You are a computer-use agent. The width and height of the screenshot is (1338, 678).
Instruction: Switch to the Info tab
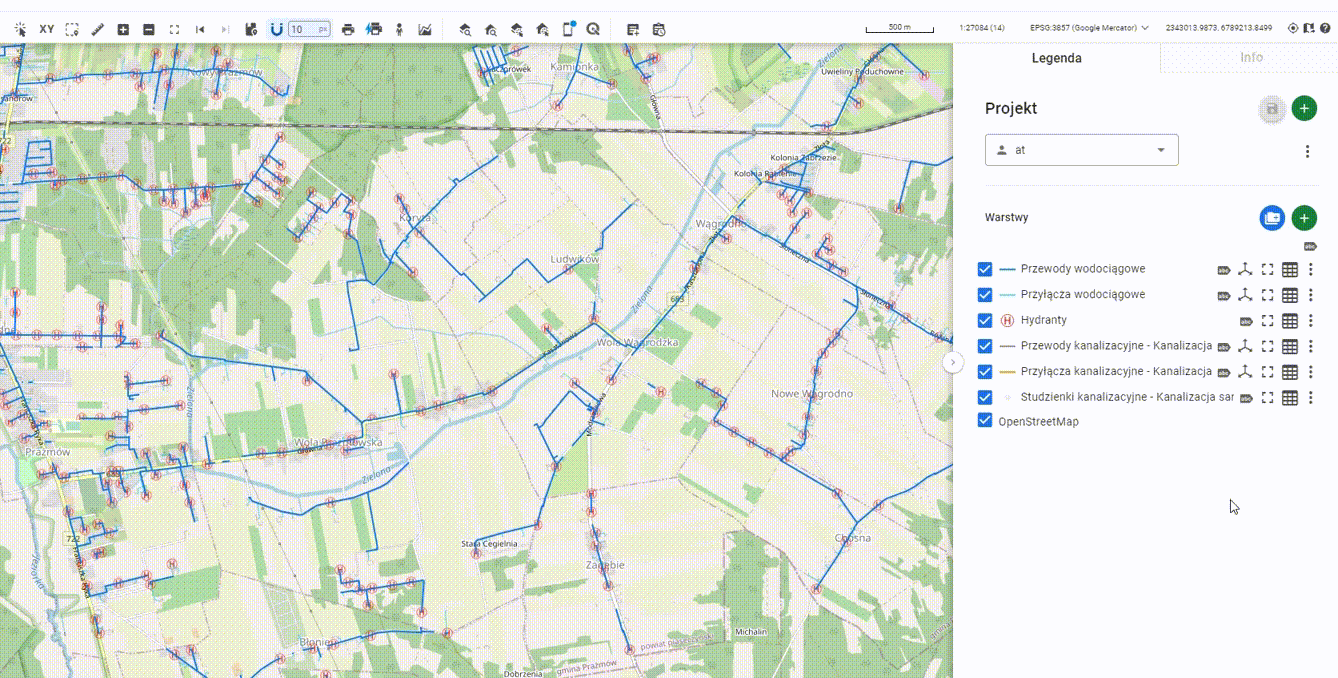(x=1251, y=58)
